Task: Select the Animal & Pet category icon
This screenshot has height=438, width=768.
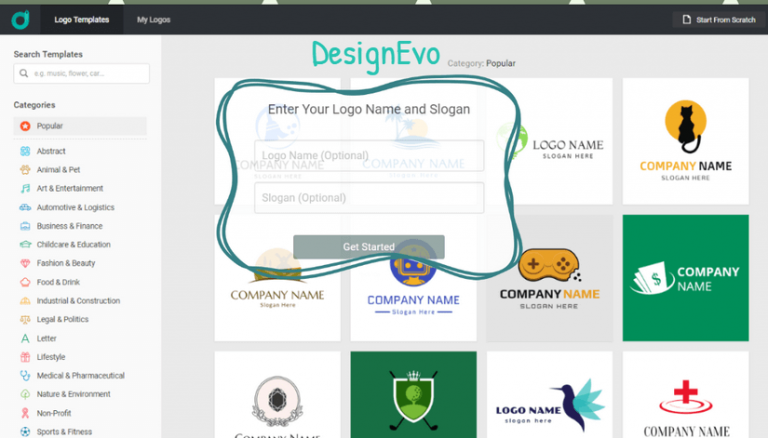Action: (x=24, y=170)
